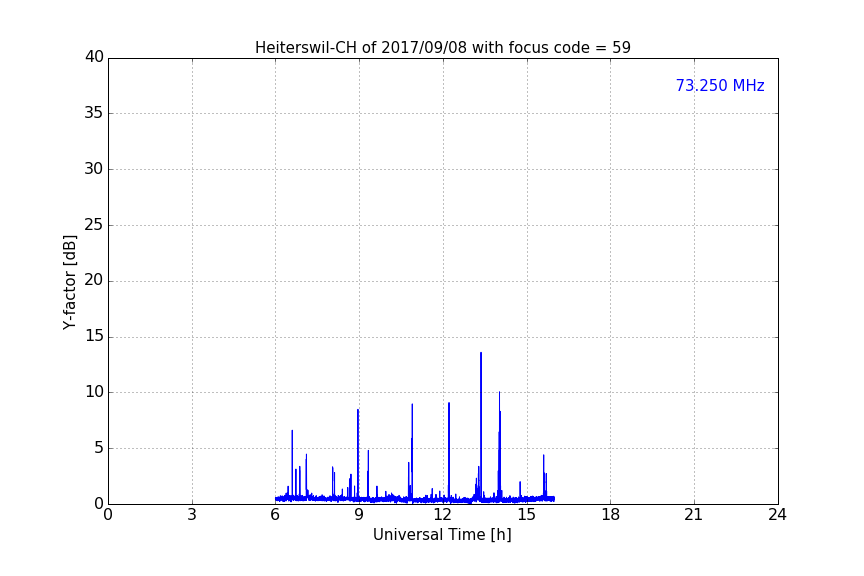Viewport: 864px width, 576px height.
Task: Click the y-axis tick label '35'
Action: pyautogui.click(x=94, y=113)
